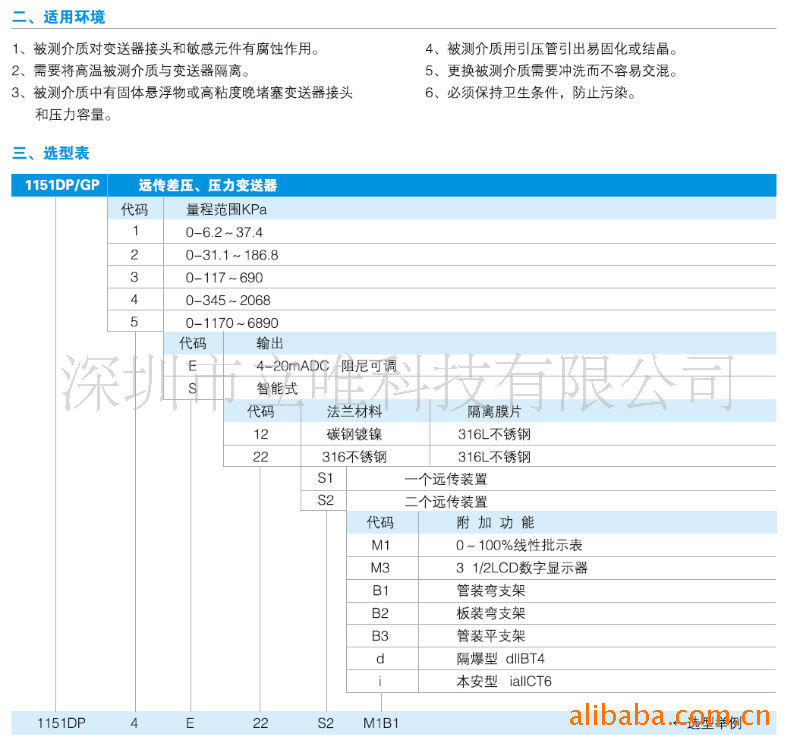Image resolution: width=800 pixels, height=753 pixels.
Task: Click the '输出' column header
Action: (270, 343)
